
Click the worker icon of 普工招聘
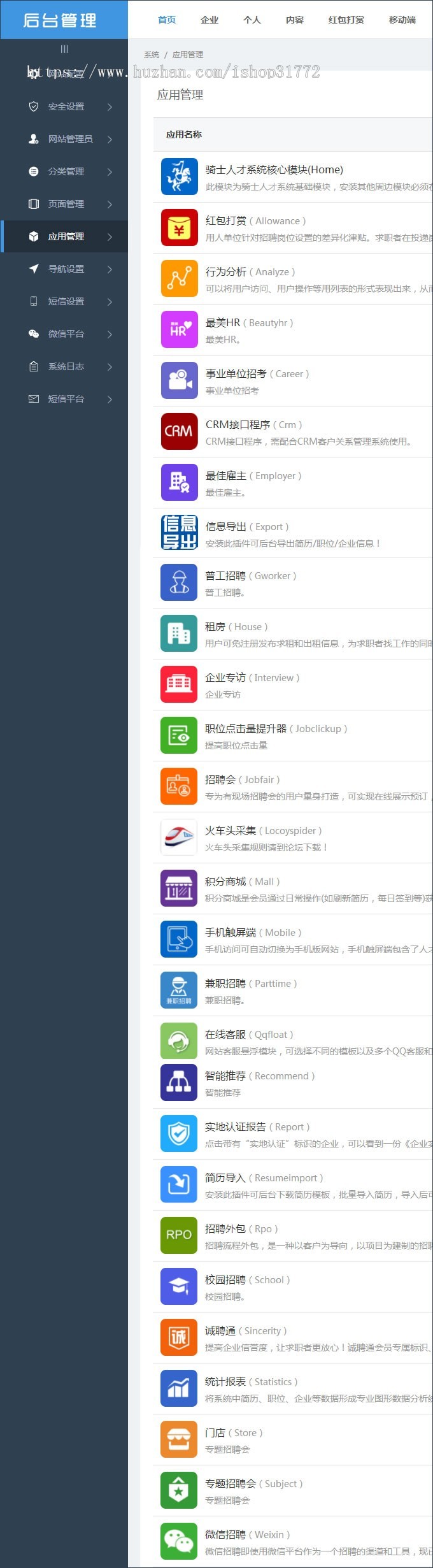coord(179,582)
